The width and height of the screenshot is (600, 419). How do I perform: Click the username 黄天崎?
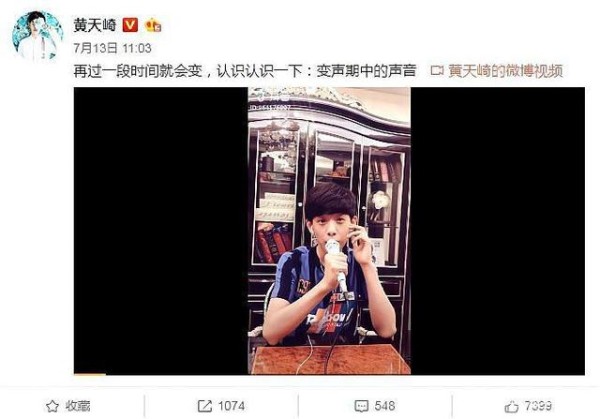(95, 25)
